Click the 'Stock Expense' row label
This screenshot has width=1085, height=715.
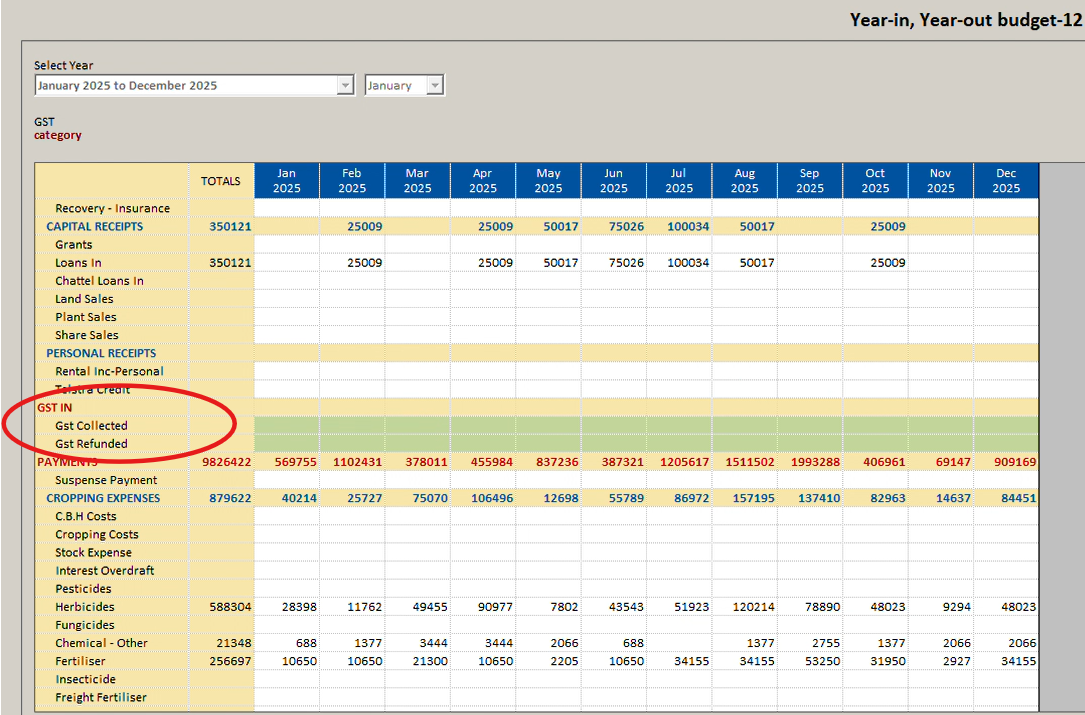point(93,552)
